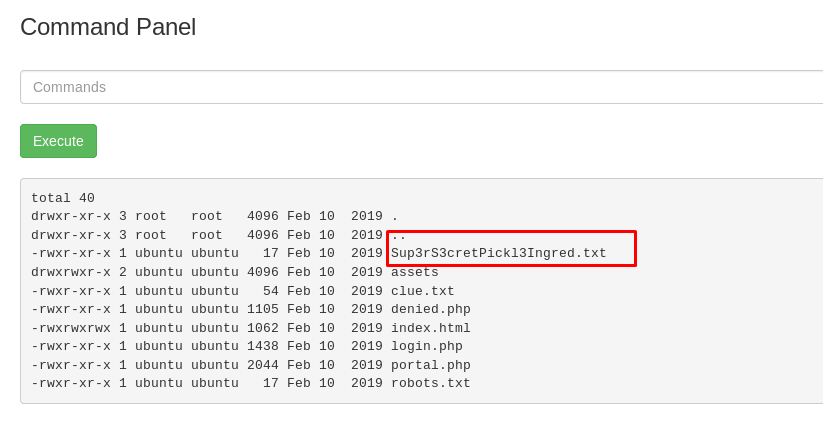Select the highlighted Sup3rS3cretPickl3Ingred.txt filename
The width and height of the screenshot is (823, 424).
[499, 253]
